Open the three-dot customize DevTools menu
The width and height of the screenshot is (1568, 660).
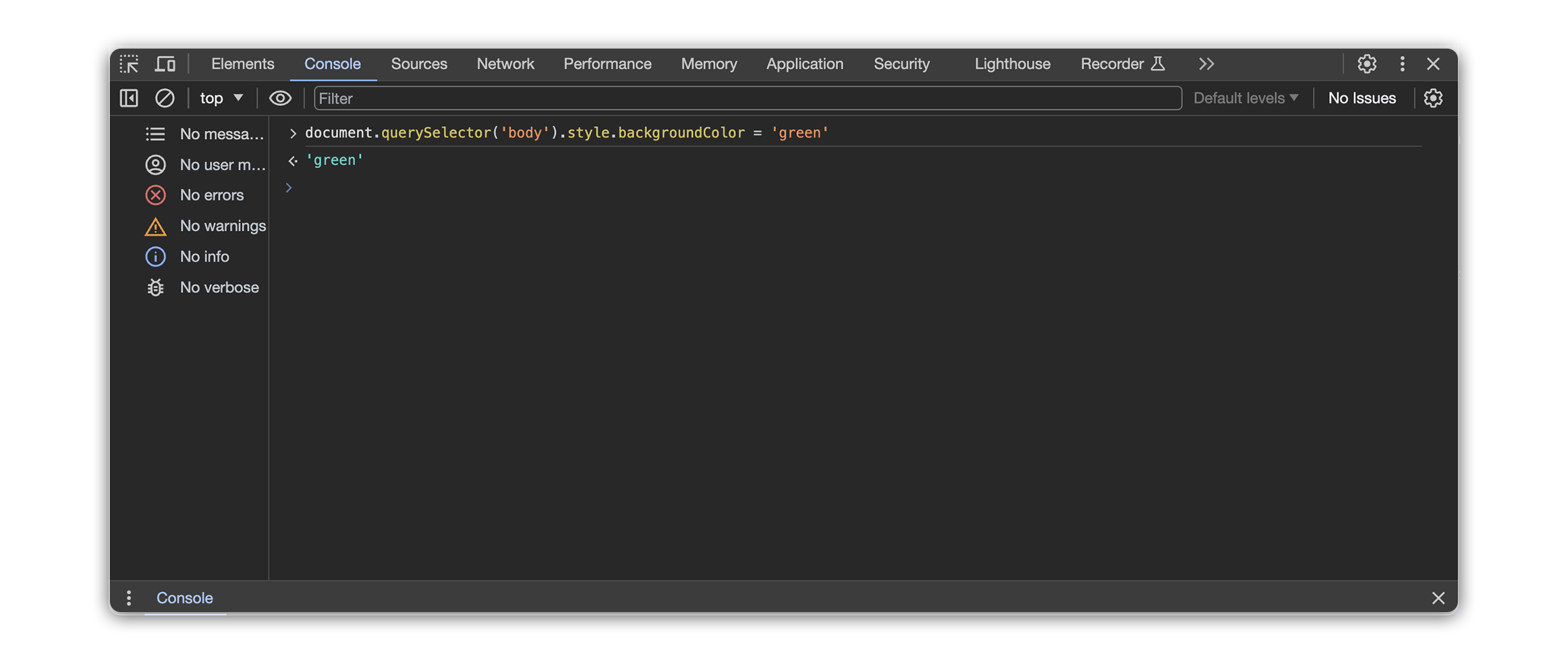1402,64
